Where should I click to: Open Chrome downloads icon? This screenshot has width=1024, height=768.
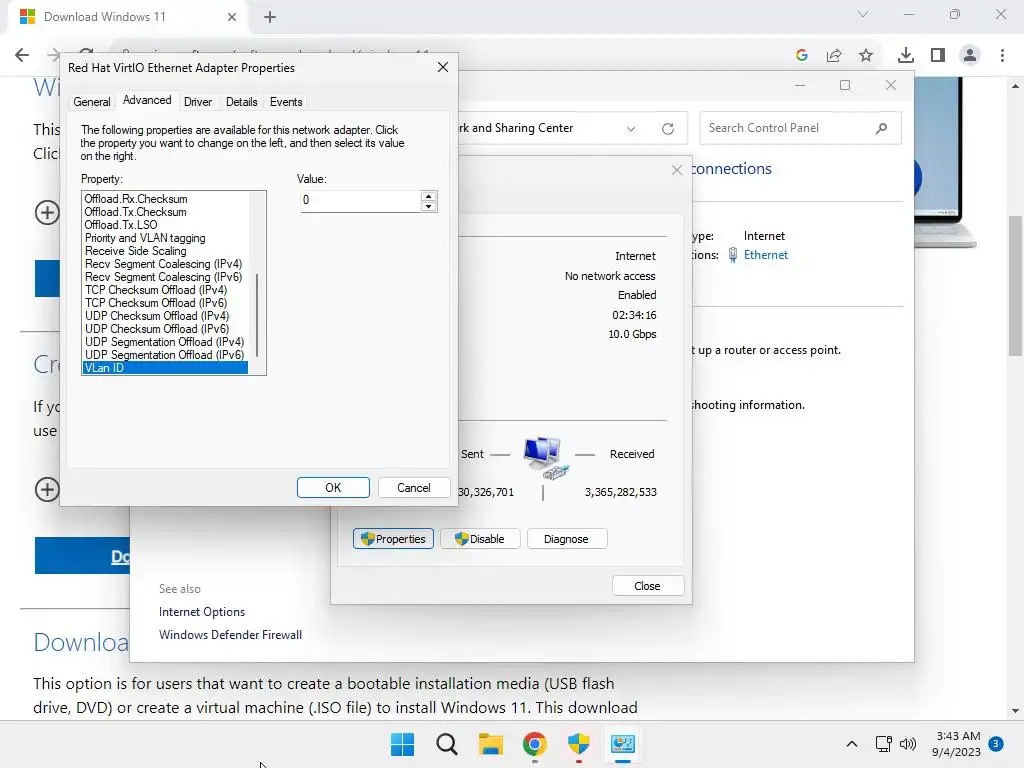[906, 56]
